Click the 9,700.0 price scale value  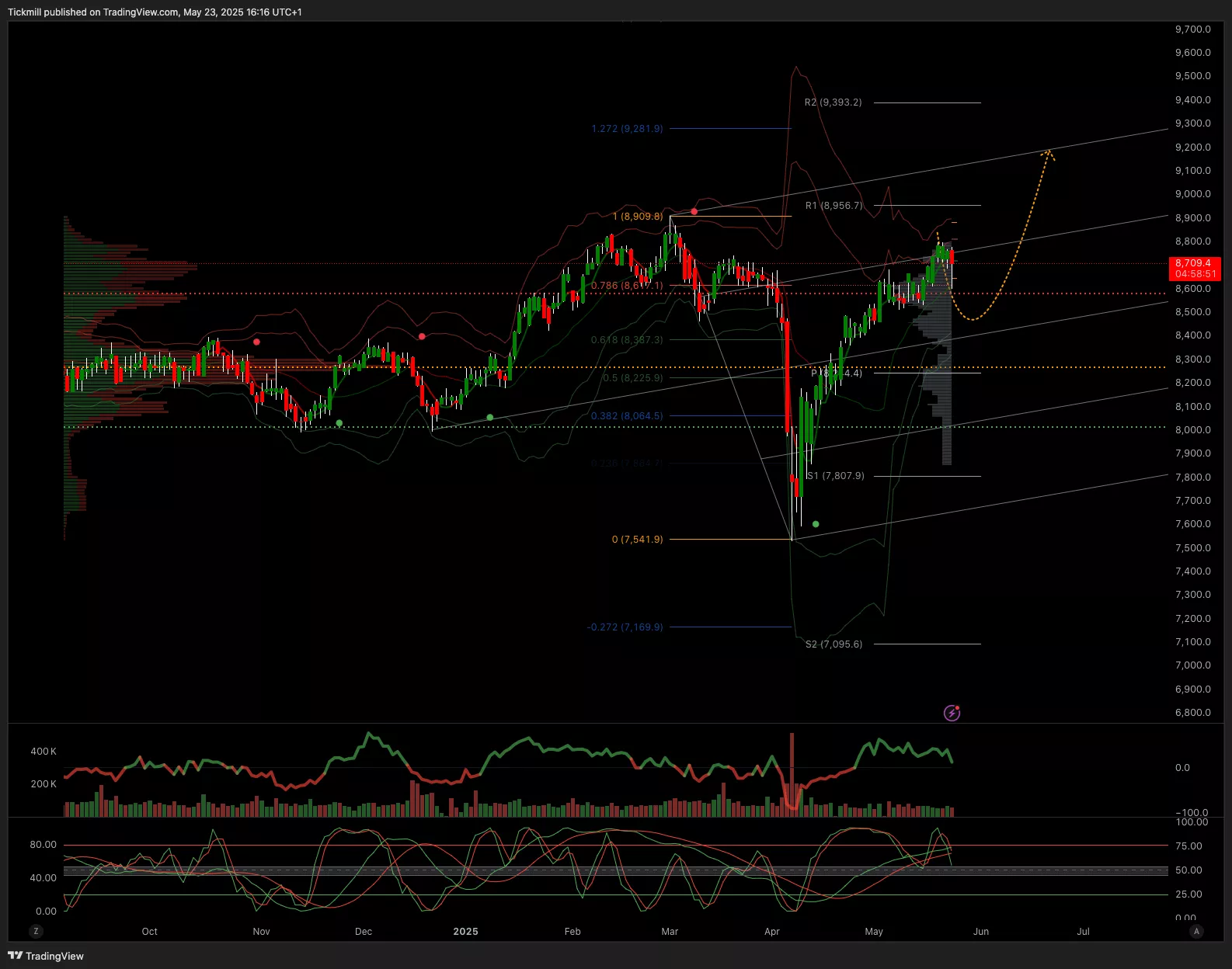(1192, 30)
